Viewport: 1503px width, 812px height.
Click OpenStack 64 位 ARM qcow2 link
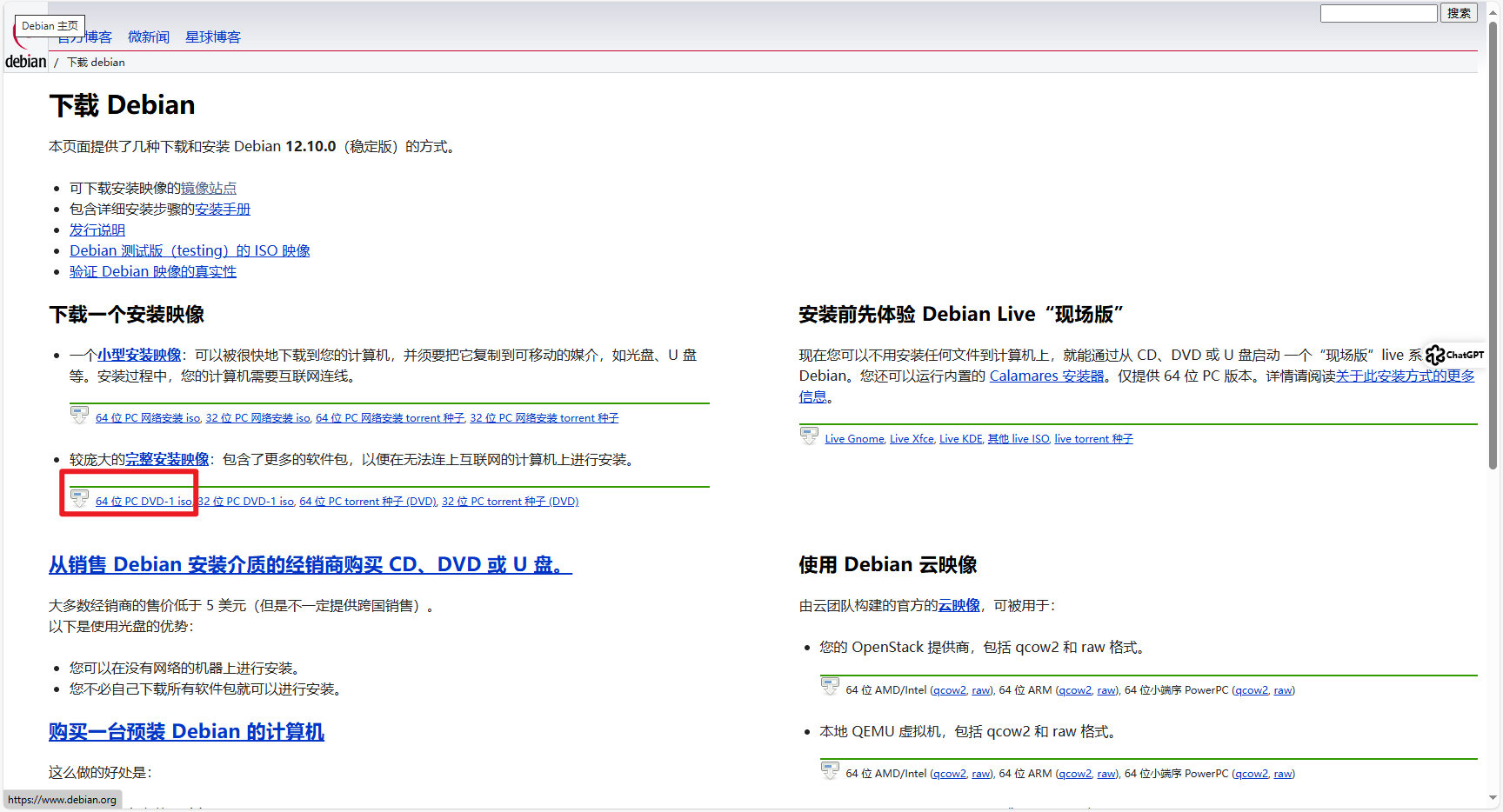pos(1075,690)
